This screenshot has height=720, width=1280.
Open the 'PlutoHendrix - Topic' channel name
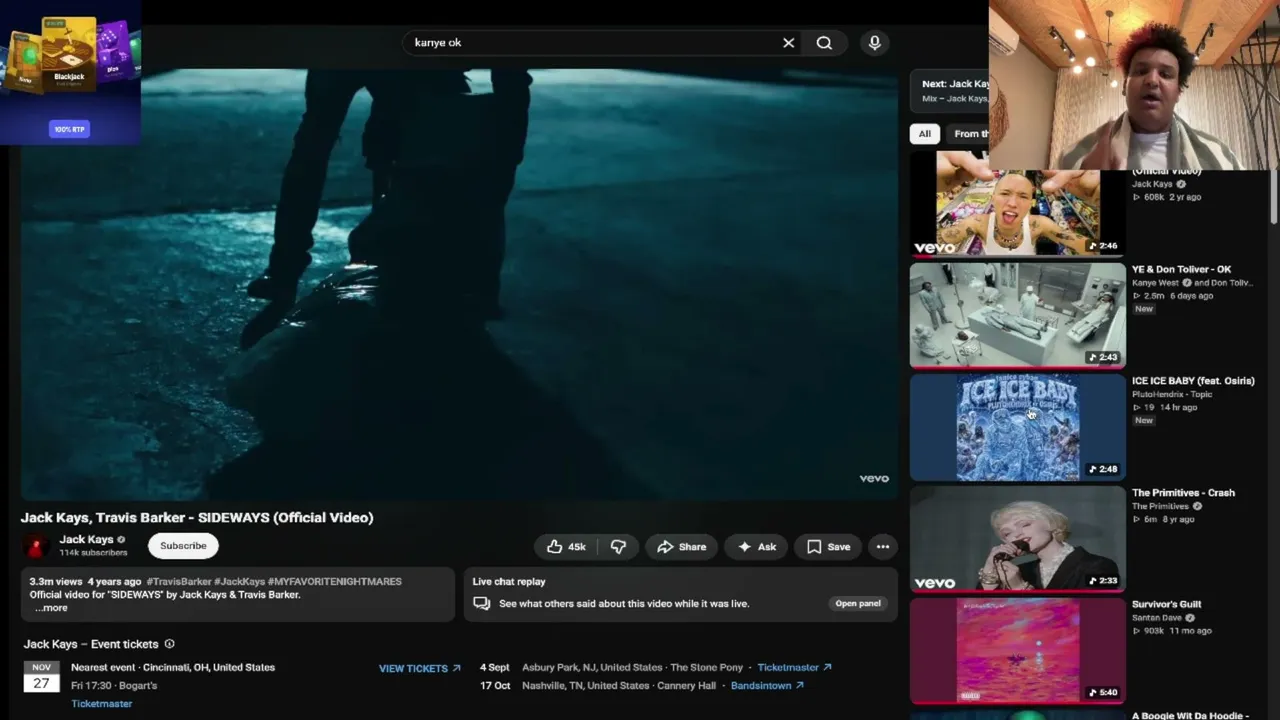pyautogui.click(x=1172, y=394)
